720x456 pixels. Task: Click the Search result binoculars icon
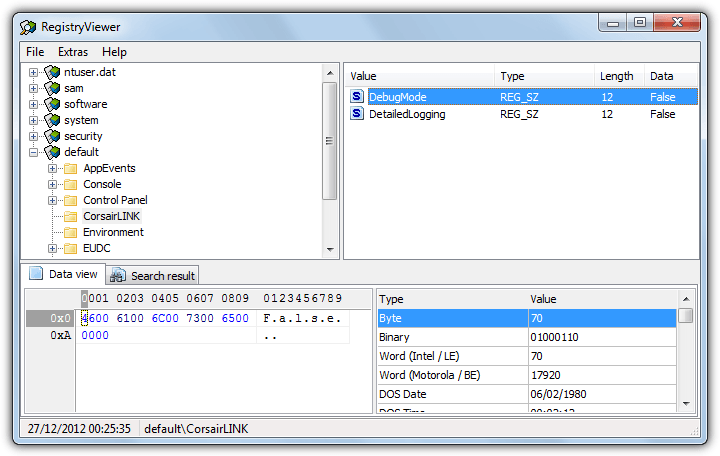coord(118,275)
